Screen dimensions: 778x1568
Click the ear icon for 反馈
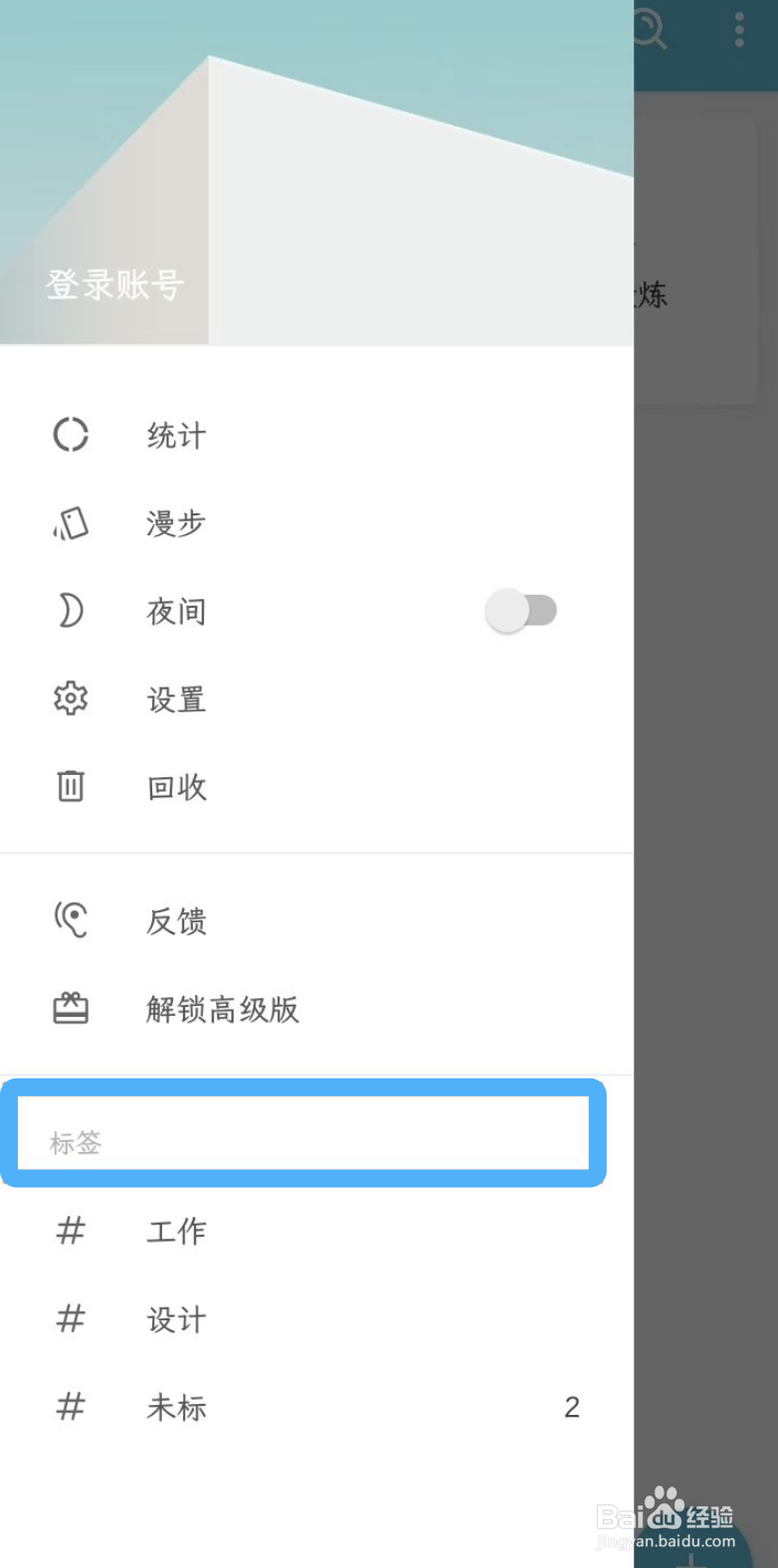pyautogui.click(x=71, y=920)
